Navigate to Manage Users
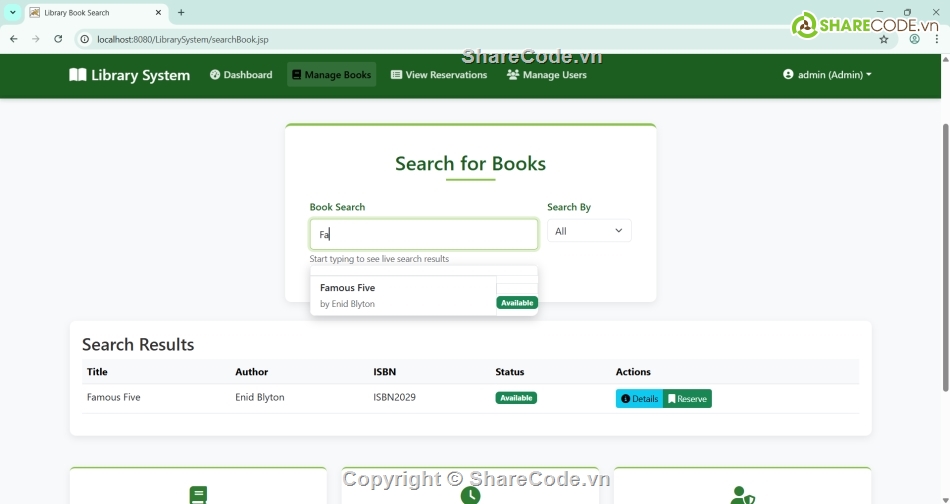Screen dimensions: 950x504 pos(546,75)
